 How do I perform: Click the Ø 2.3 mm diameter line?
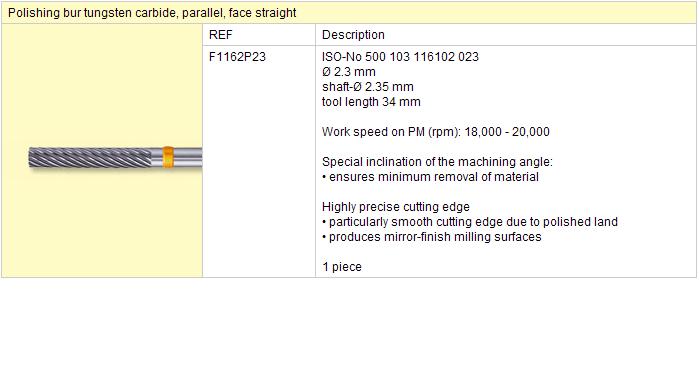349,72
